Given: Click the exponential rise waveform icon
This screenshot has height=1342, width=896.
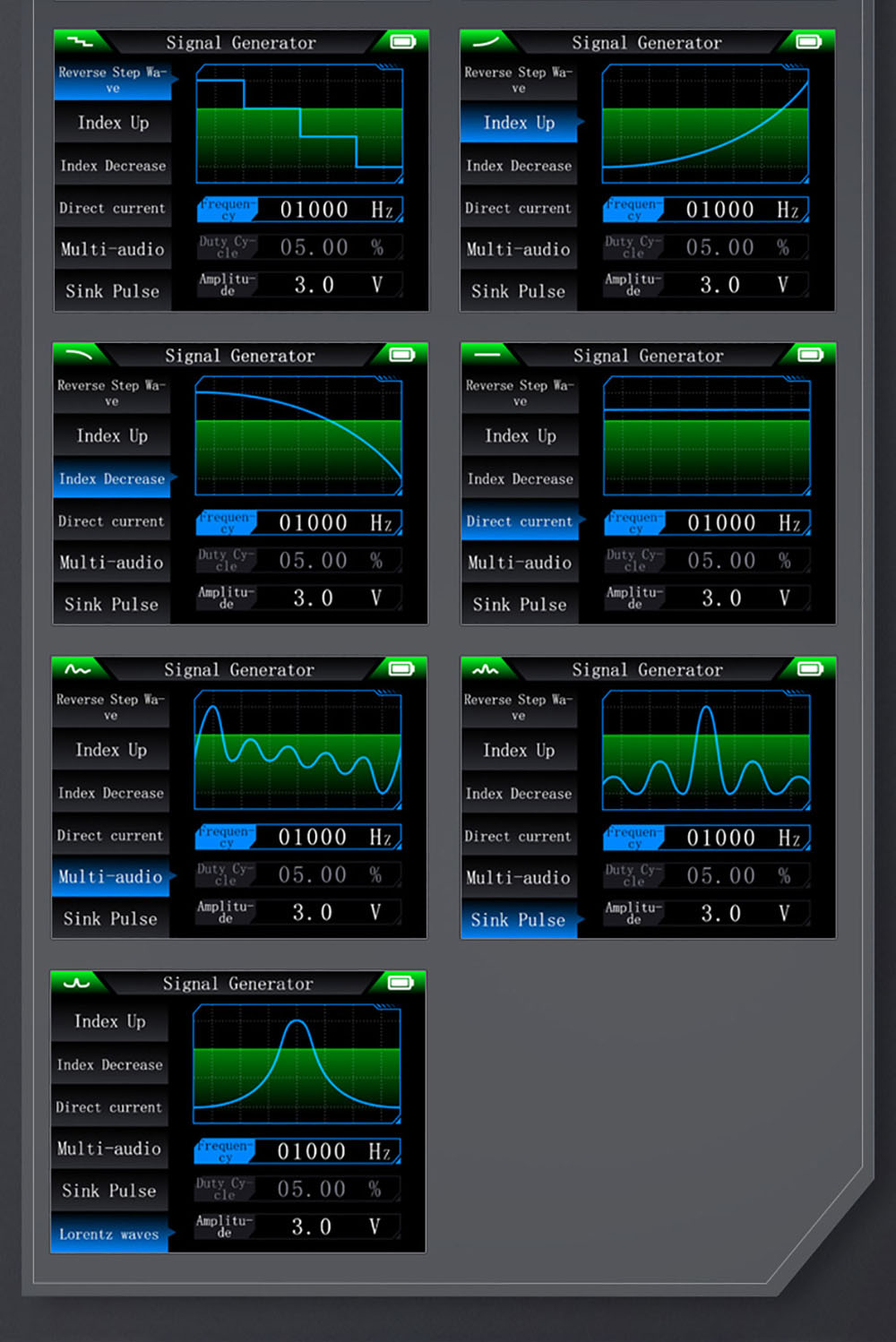Looking at the screenshot, I should [487, 40].
